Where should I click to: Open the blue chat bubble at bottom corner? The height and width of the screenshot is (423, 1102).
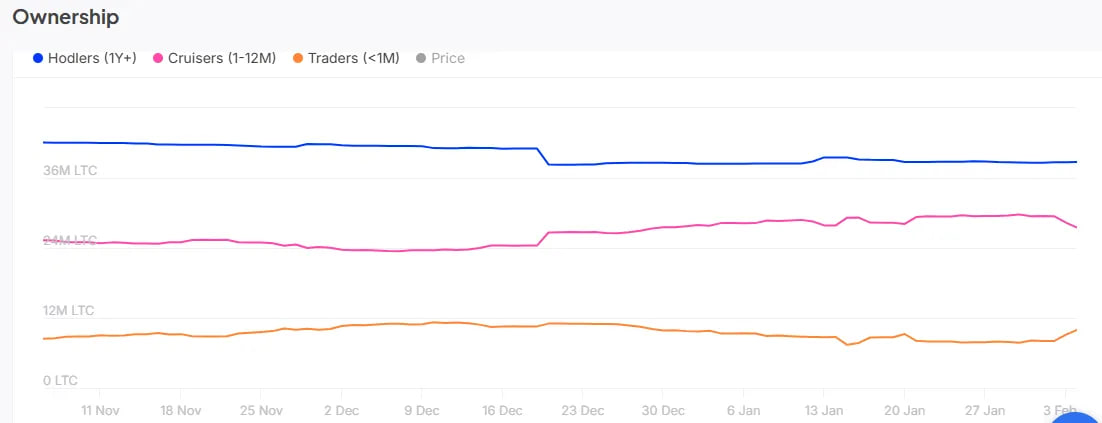[1078, 414]
